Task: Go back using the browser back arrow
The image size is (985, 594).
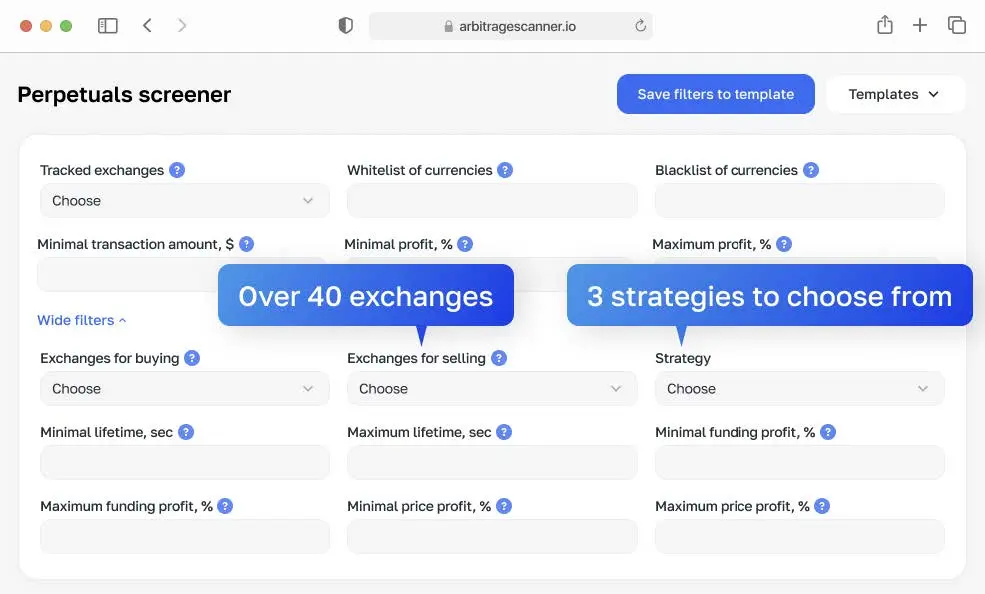Action: click(x=147, y=26)
